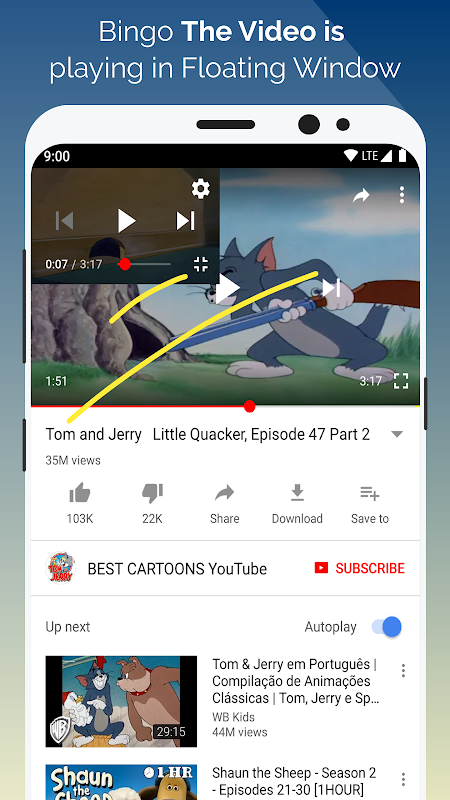Image resolution: width=450 pixels, height=800 pixels.
Task: Click share arrow on main video
Action: pos(361,195)
